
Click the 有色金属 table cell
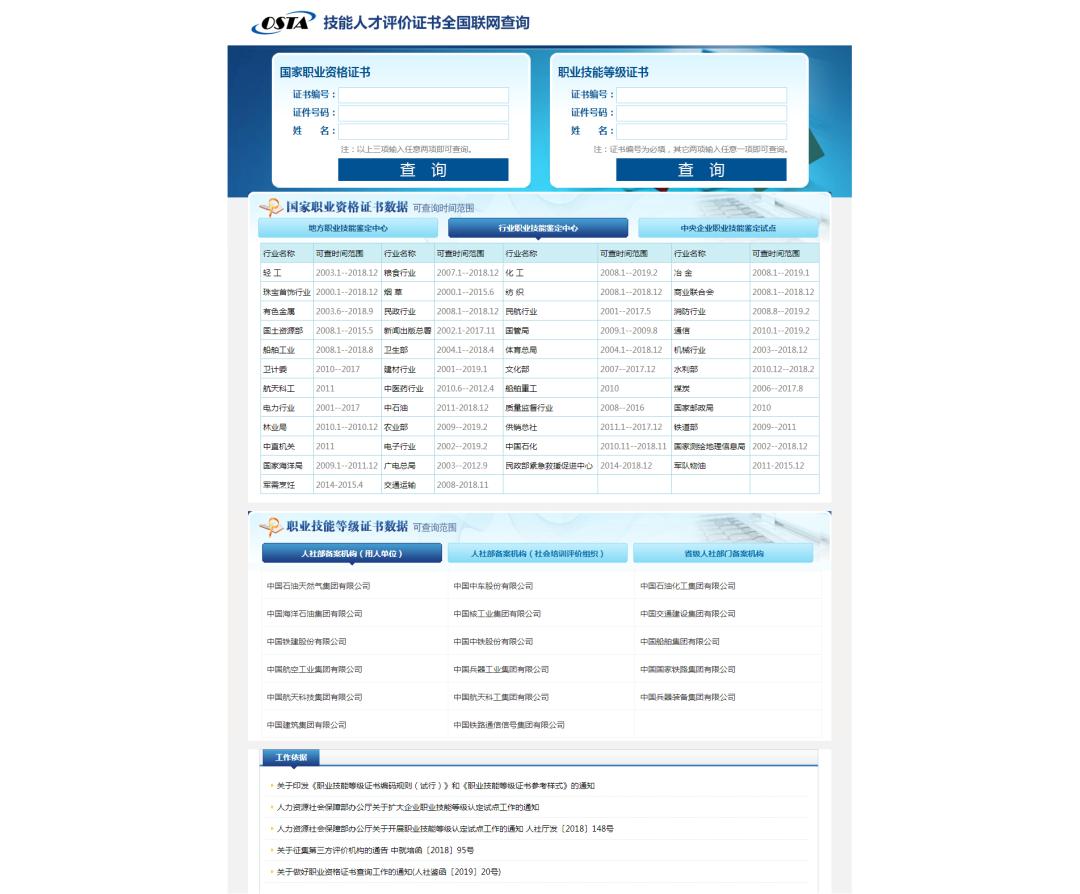(287, 311)
